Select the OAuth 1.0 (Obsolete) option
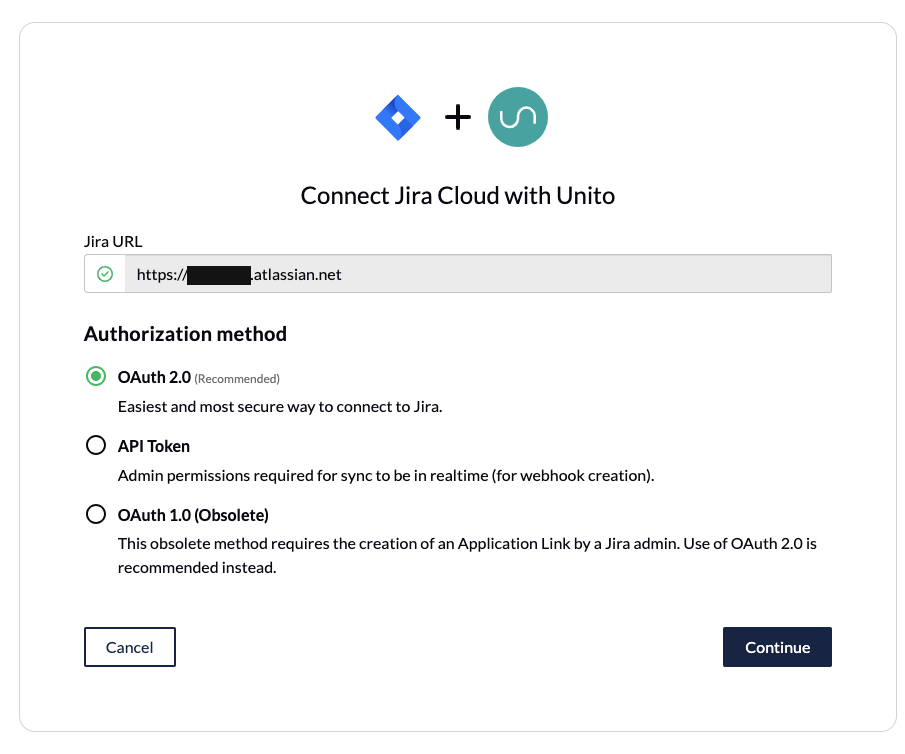 click(96, 513)
